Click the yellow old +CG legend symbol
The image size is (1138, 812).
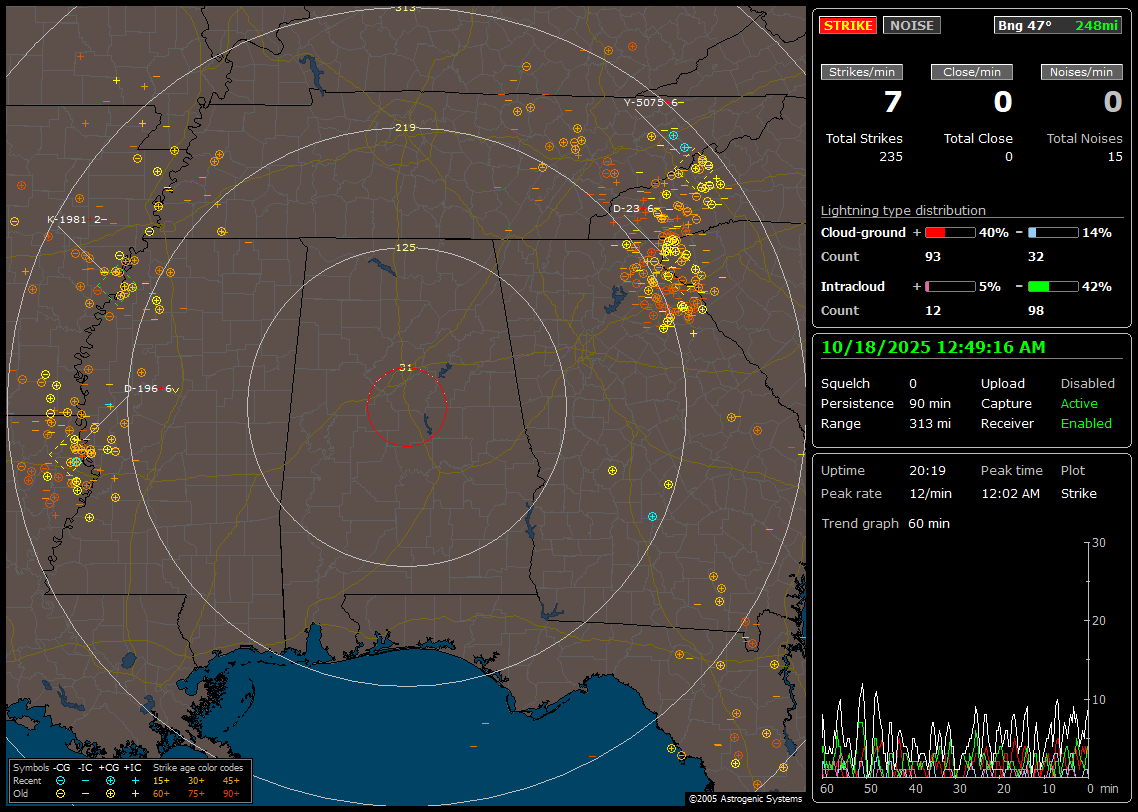pos(110,793)
